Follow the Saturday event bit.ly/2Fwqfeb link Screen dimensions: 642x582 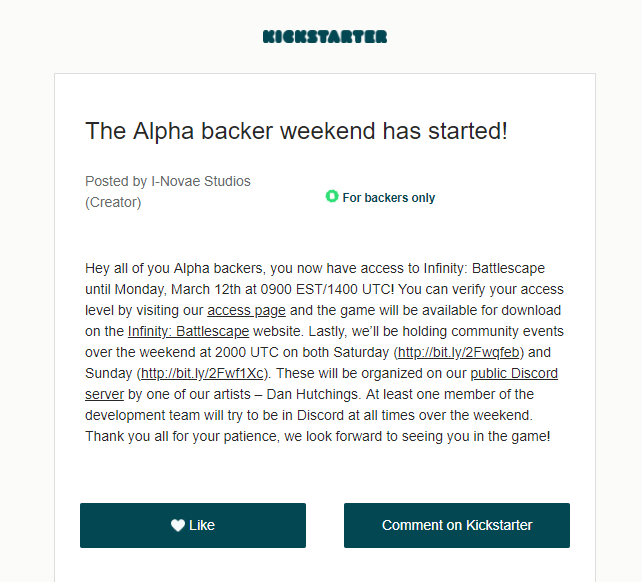[x=460, y=352]
